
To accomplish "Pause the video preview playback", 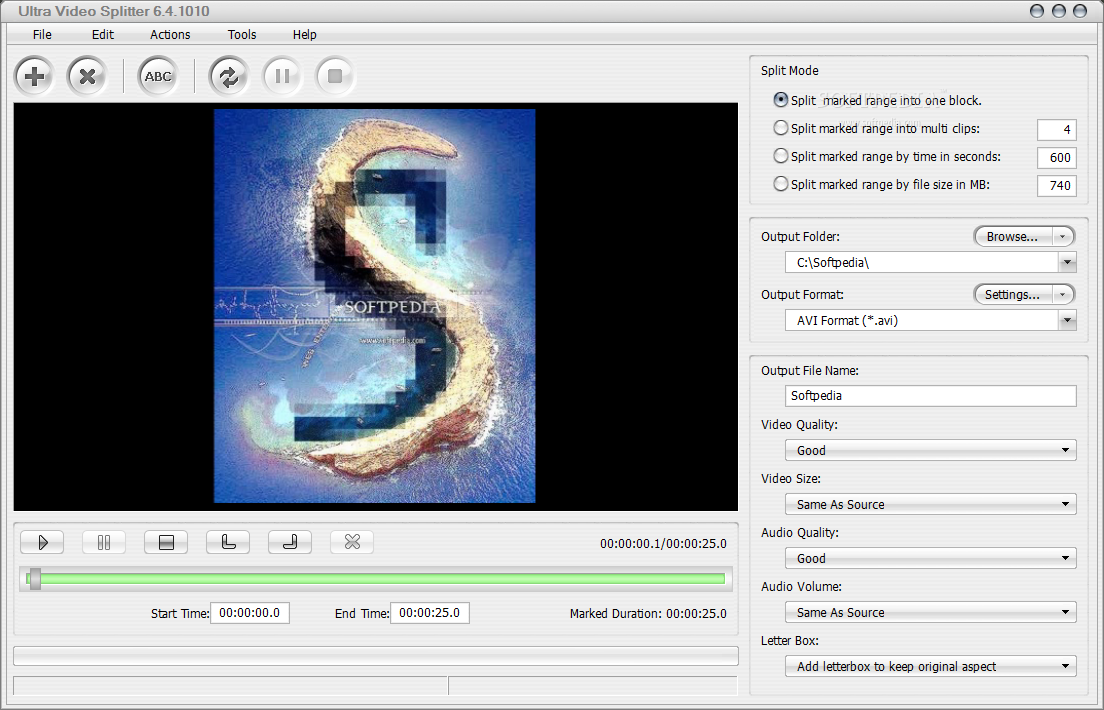I will pos(104,542).
